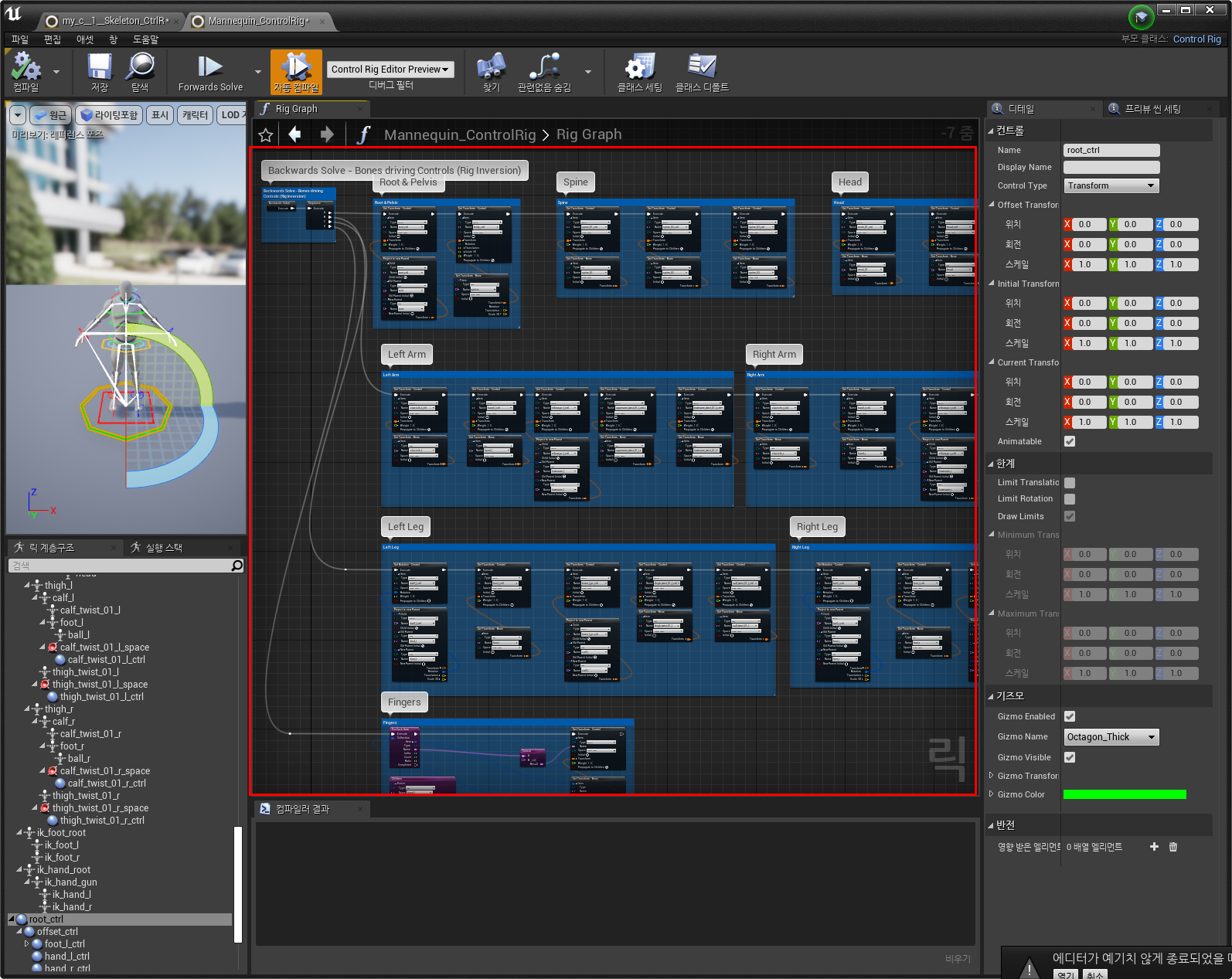Toggle Gizmo Visible checkbox

click(1070, 757)
